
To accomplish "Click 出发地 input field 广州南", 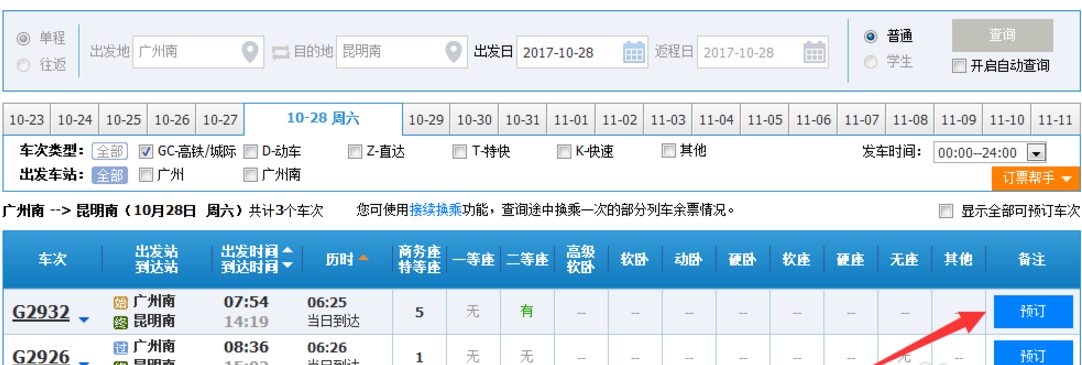I will pyautogui.click(x=198, y=52).
